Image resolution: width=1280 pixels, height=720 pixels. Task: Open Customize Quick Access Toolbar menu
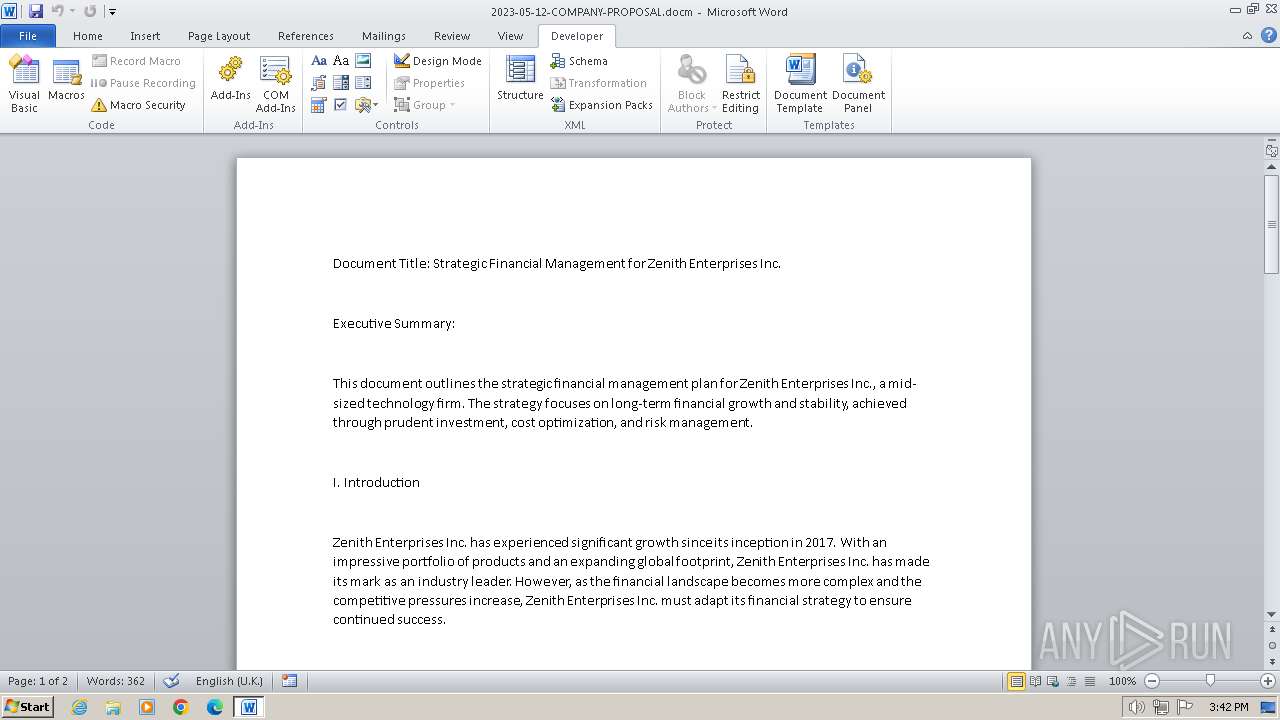112,11
